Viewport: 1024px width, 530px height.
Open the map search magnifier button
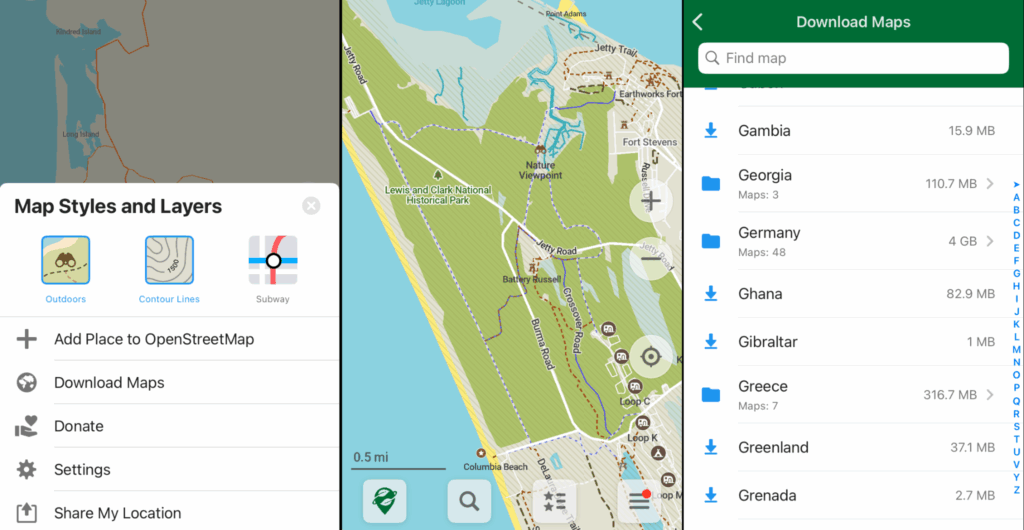pos(469,500)
